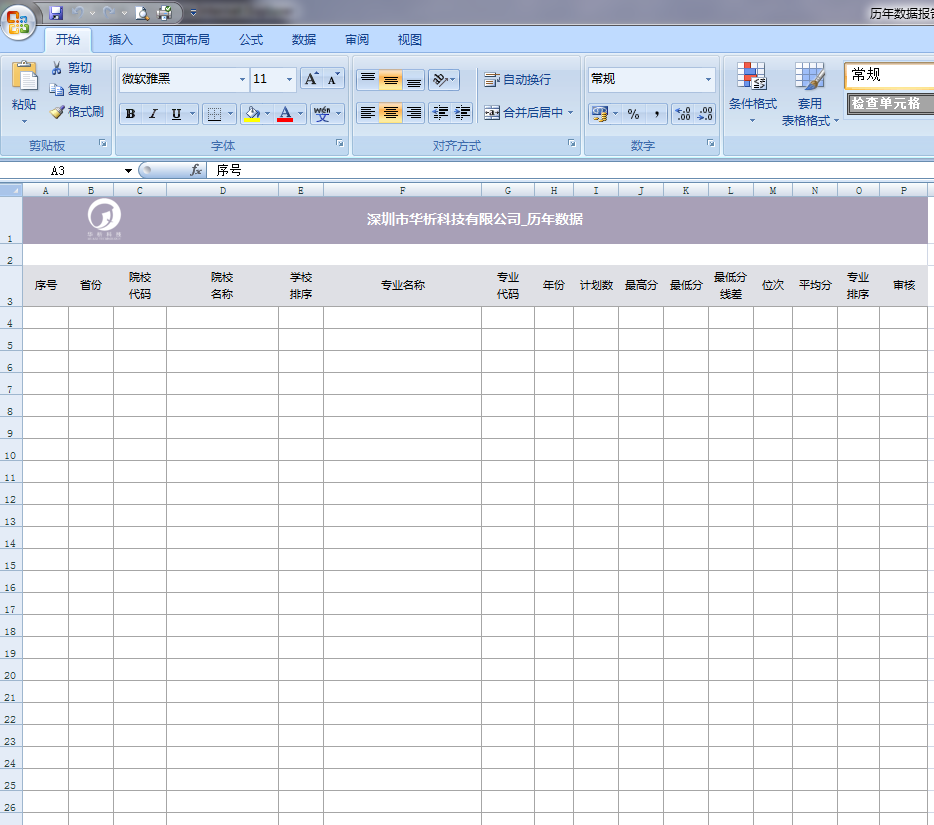934x825 pixels.
Task: Click the accounting number format icon
Action: [600, 113]
